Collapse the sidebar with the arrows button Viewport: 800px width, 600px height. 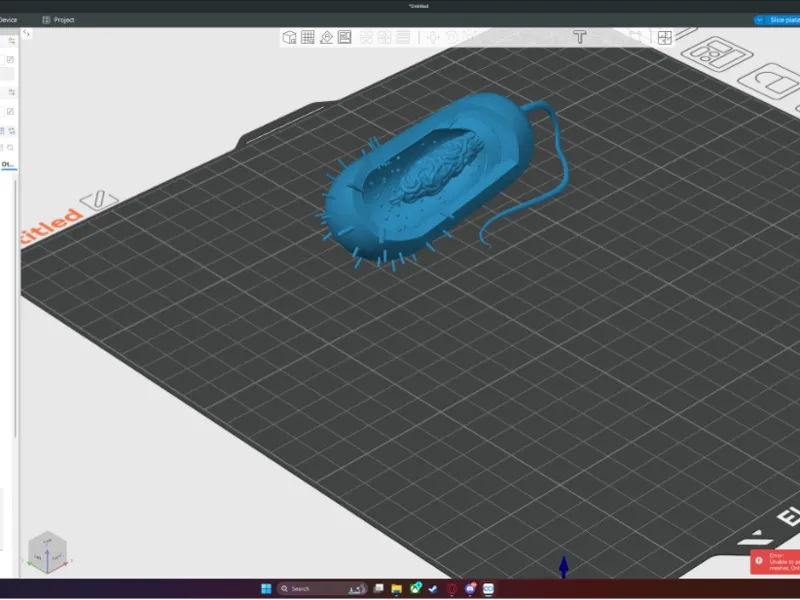click(27, 33)
